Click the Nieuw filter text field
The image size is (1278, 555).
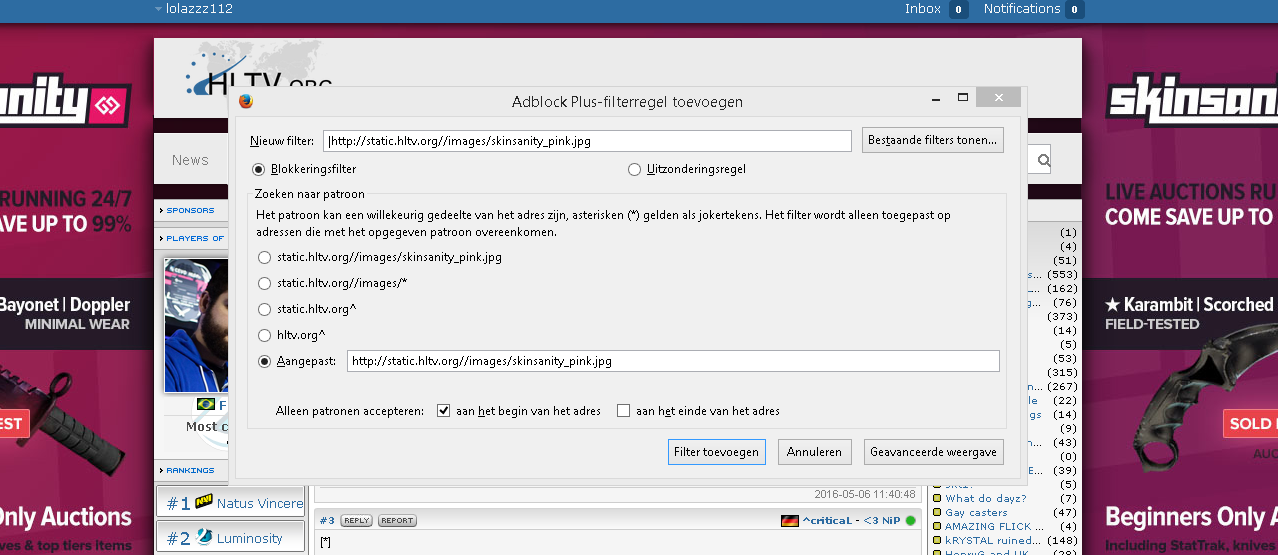point(589,141)
